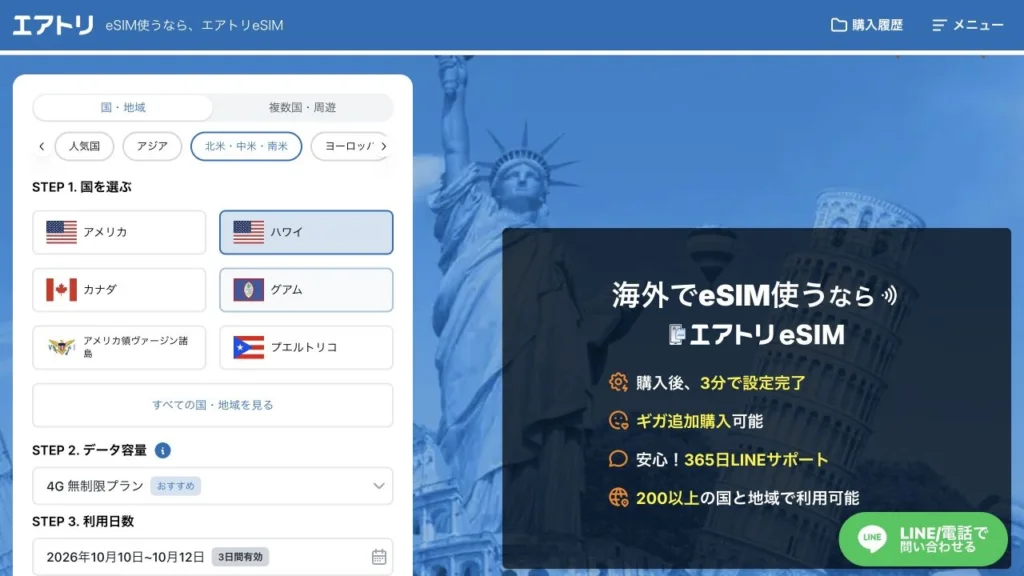Select the アジア region filter

pyautogui.click(x=152, y=146)
